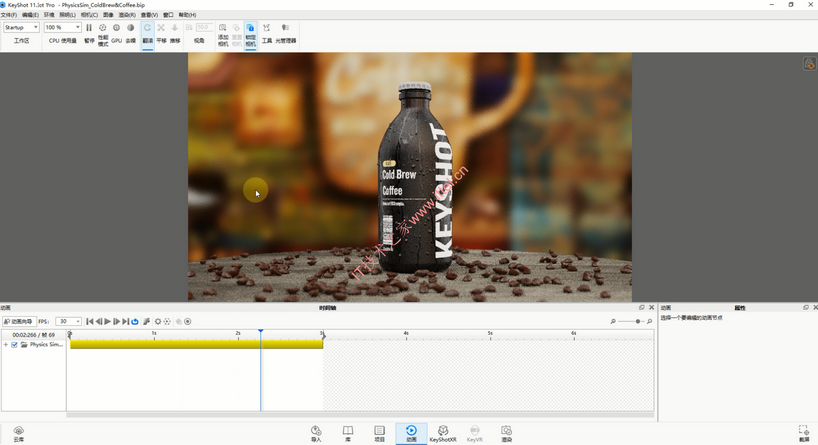Screen dimensions: 818x445
Task: Pause the render using the 暂停 icon
Action: point(89,29)
